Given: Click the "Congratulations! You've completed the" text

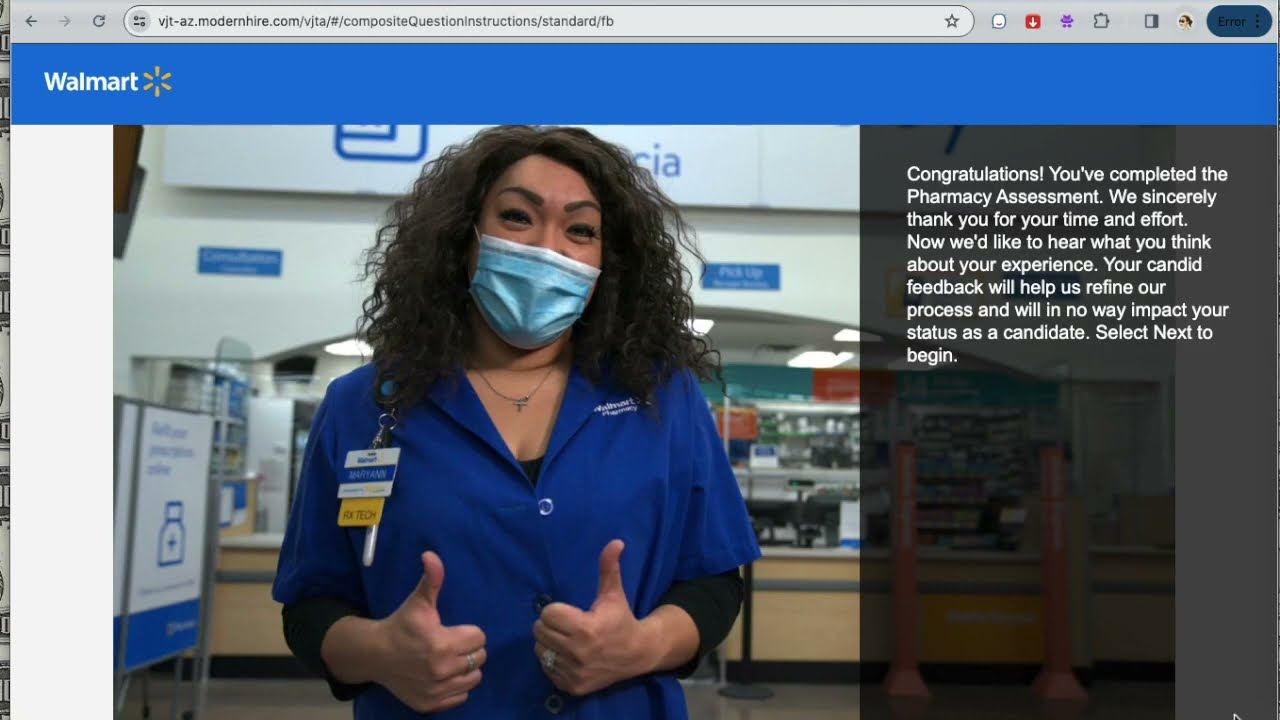Looking at the screenshot, I should pyautogui.click(x=1067, y=174).
